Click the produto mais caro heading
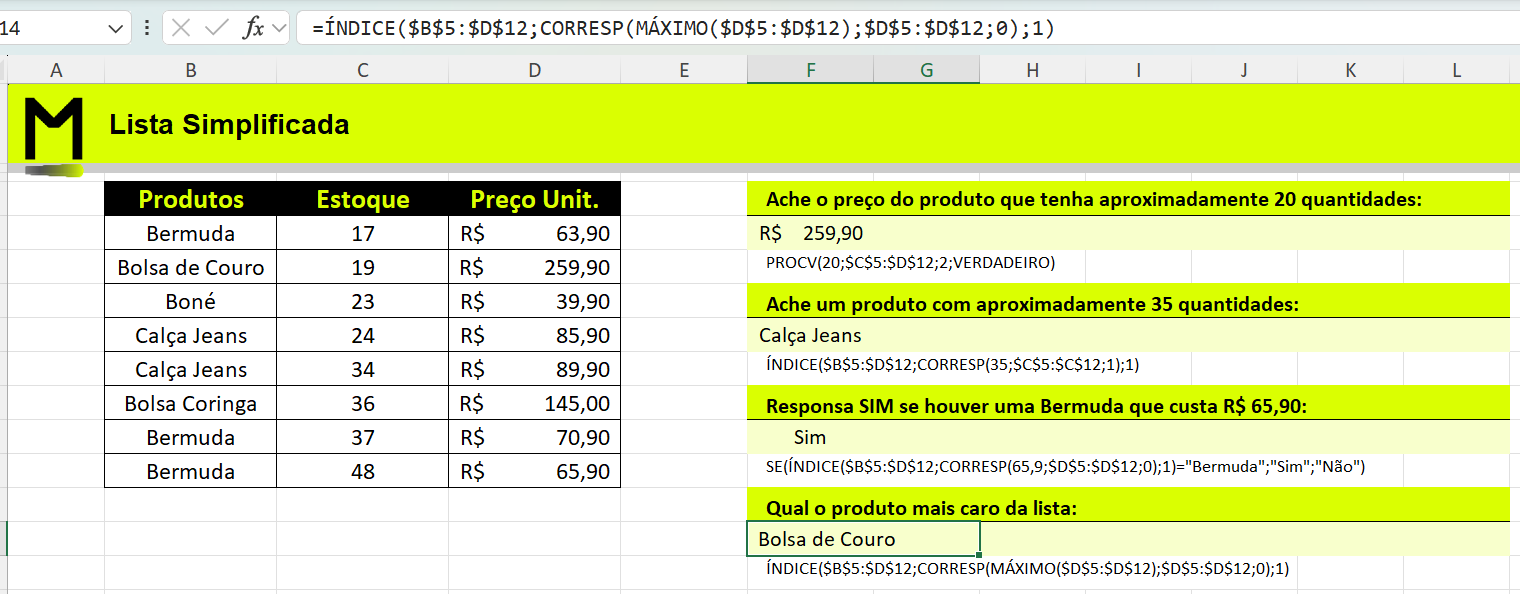 (x=921, y=508)
